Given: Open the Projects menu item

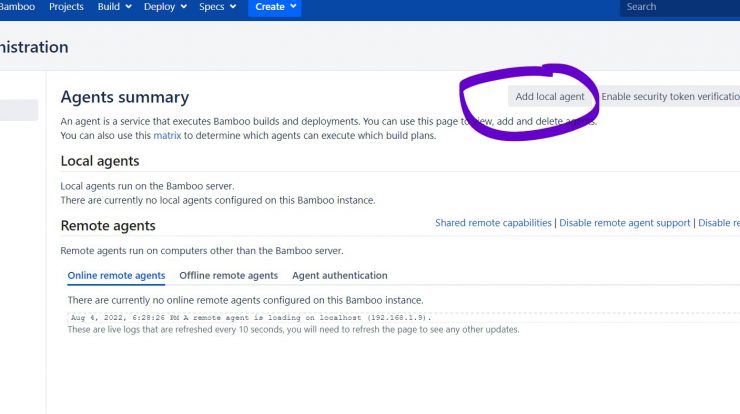Looking at the screenshot, I should click(x=66, y=7).
